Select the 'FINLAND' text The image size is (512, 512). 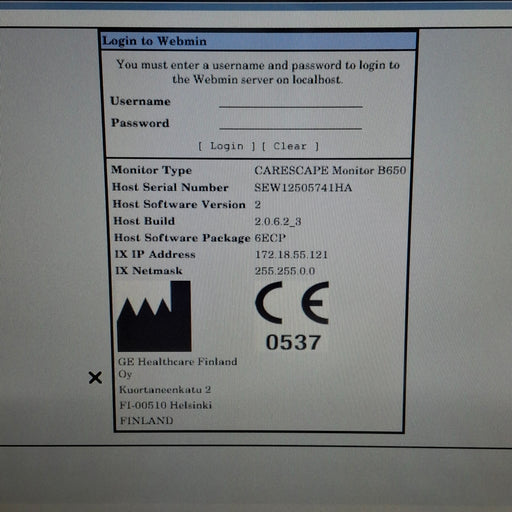(x=146, y=420)
